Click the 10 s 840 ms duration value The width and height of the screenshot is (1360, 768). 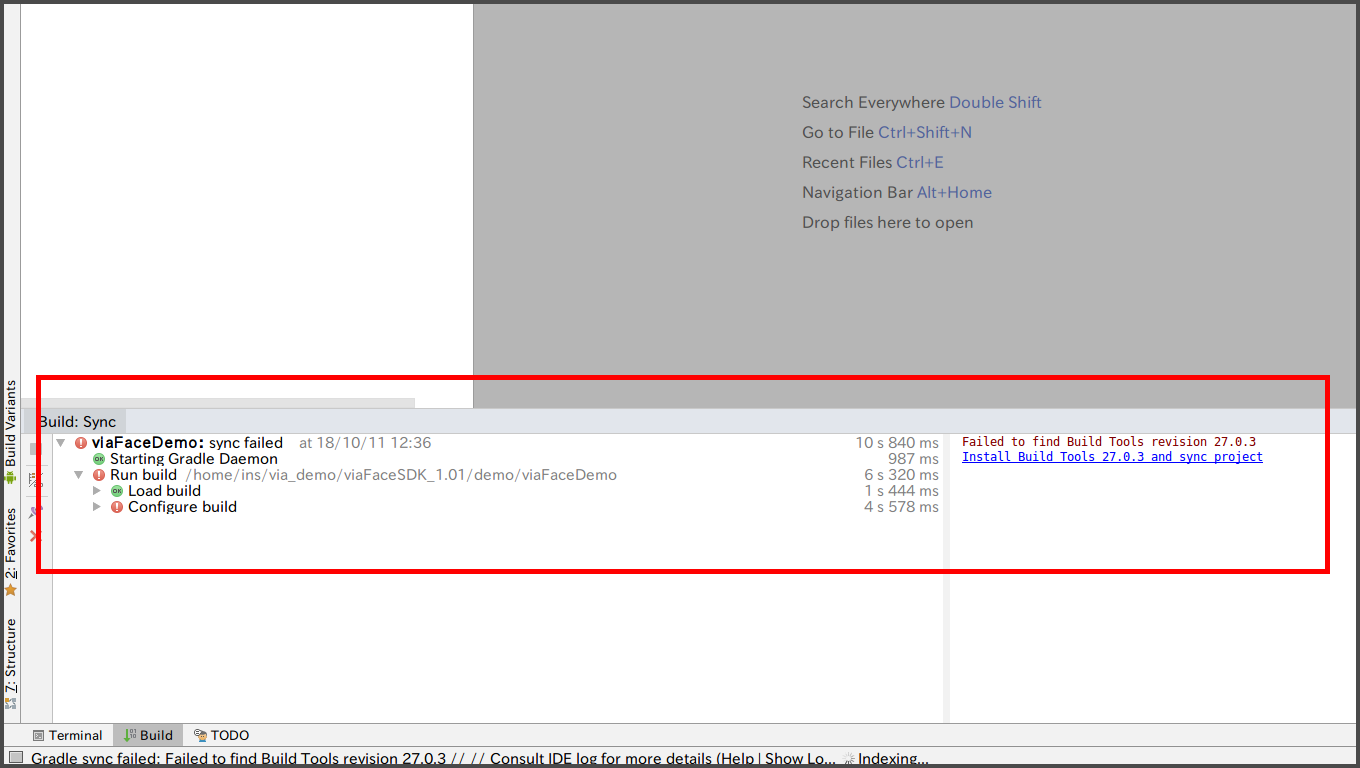click(x=897, y=443)
